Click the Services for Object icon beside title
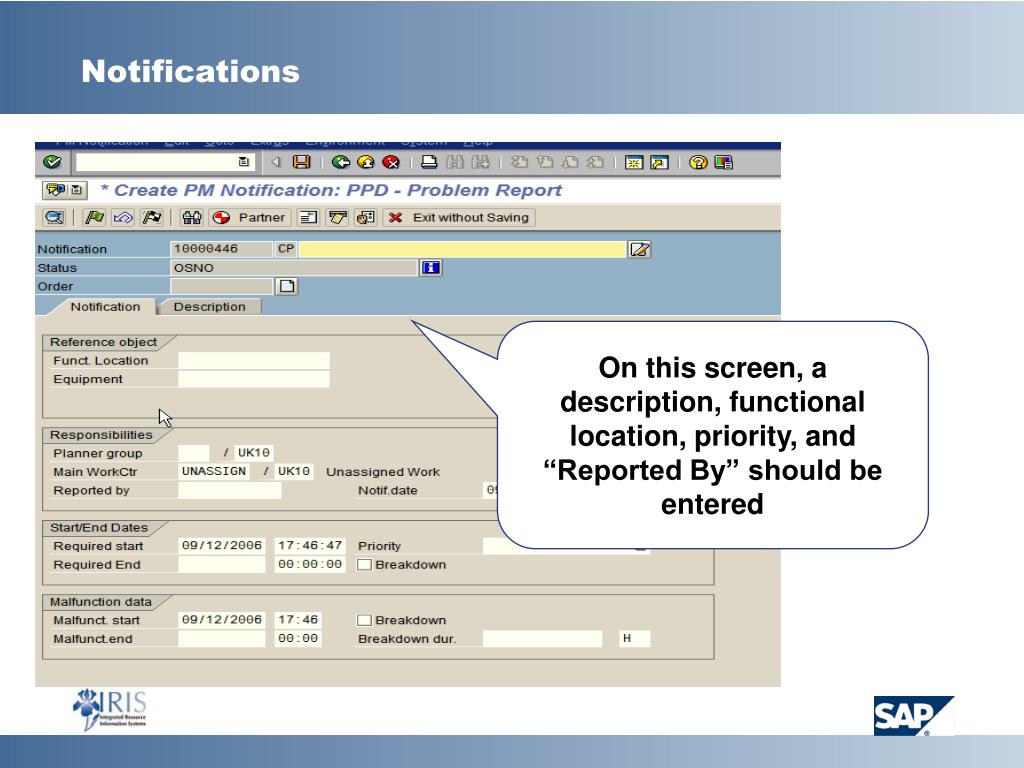The width and height of the screenshot is (1024, 768). coord(56,190)
